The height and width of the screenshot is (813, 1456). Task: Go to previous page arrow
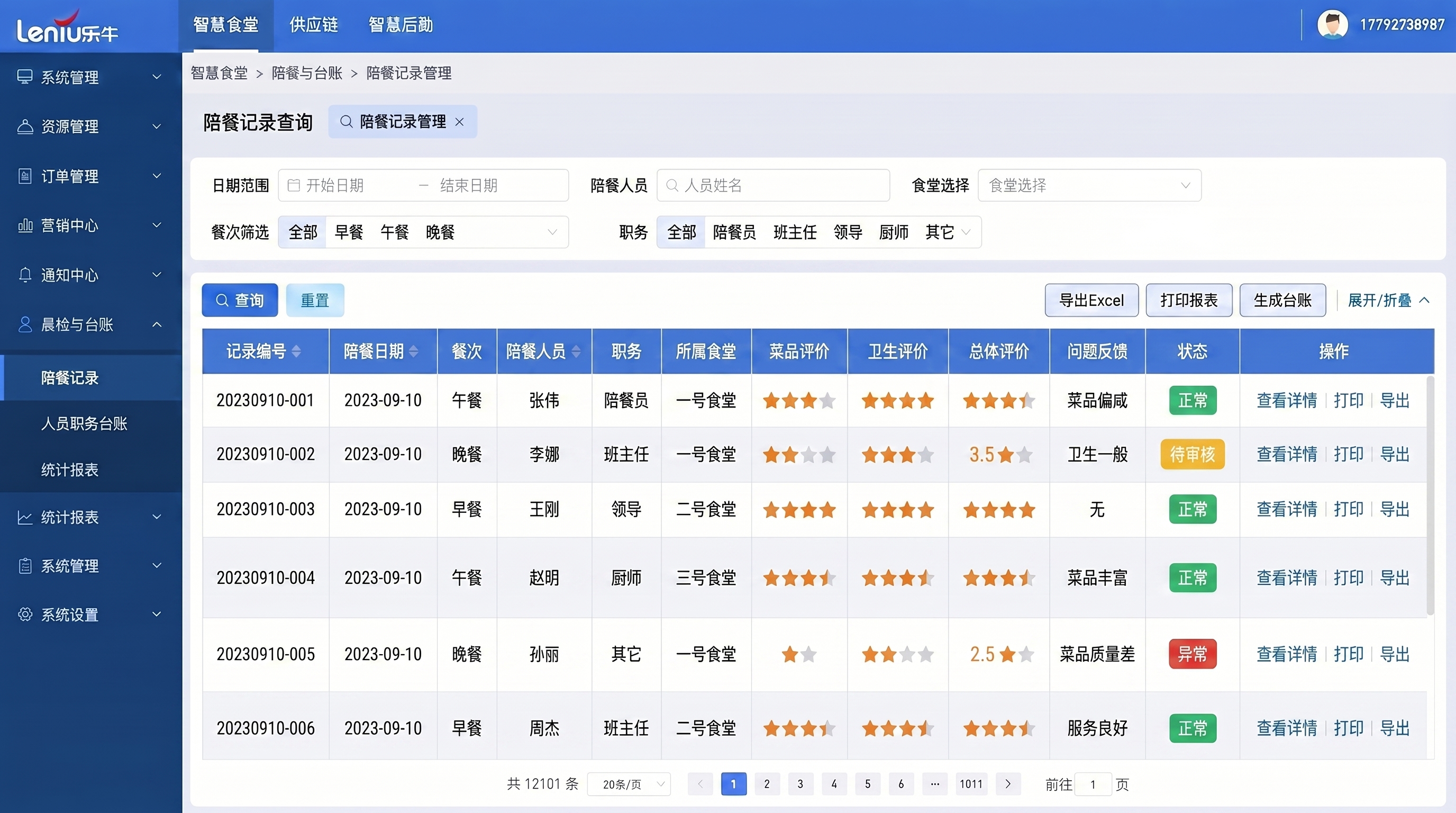(x=700, y=784)
